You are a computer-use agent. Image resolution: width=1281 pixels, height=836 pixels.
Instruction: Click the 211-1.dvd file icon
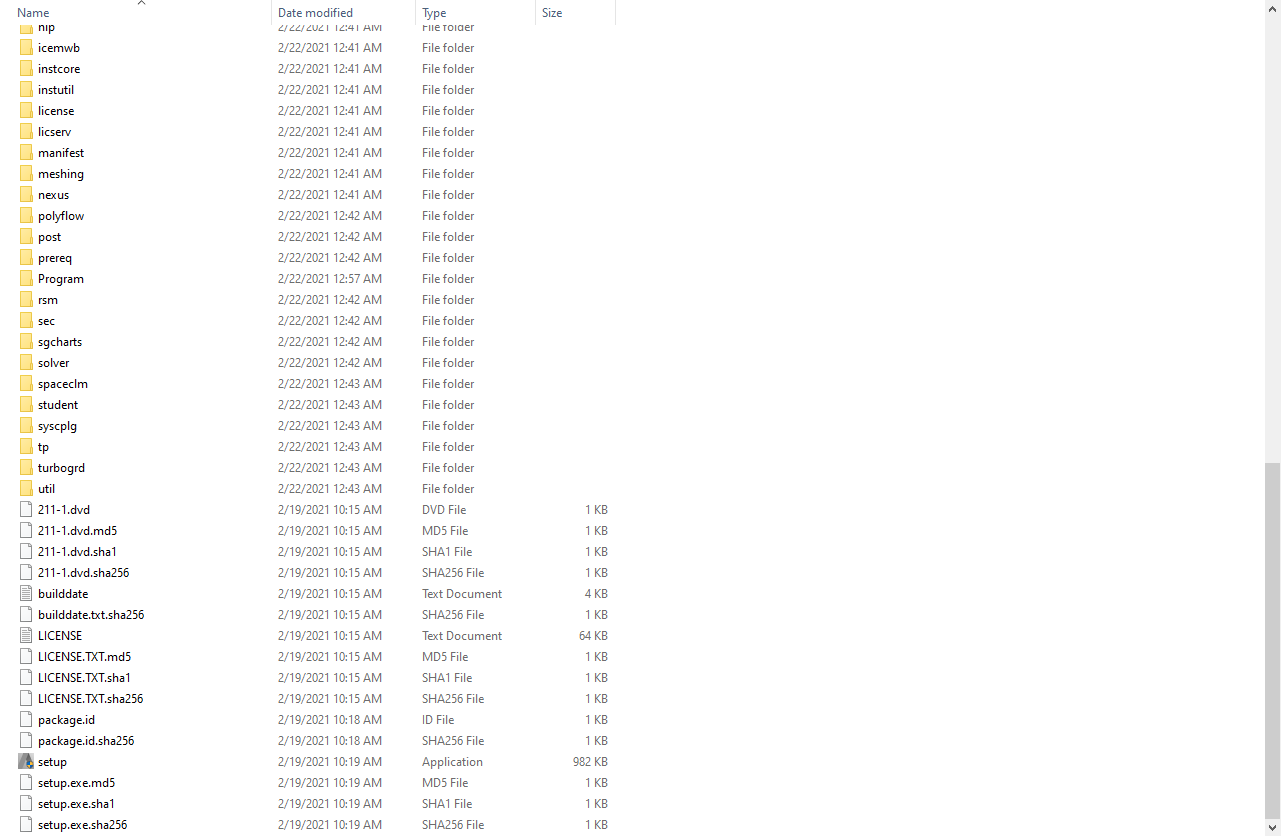(x=26, y=510)
